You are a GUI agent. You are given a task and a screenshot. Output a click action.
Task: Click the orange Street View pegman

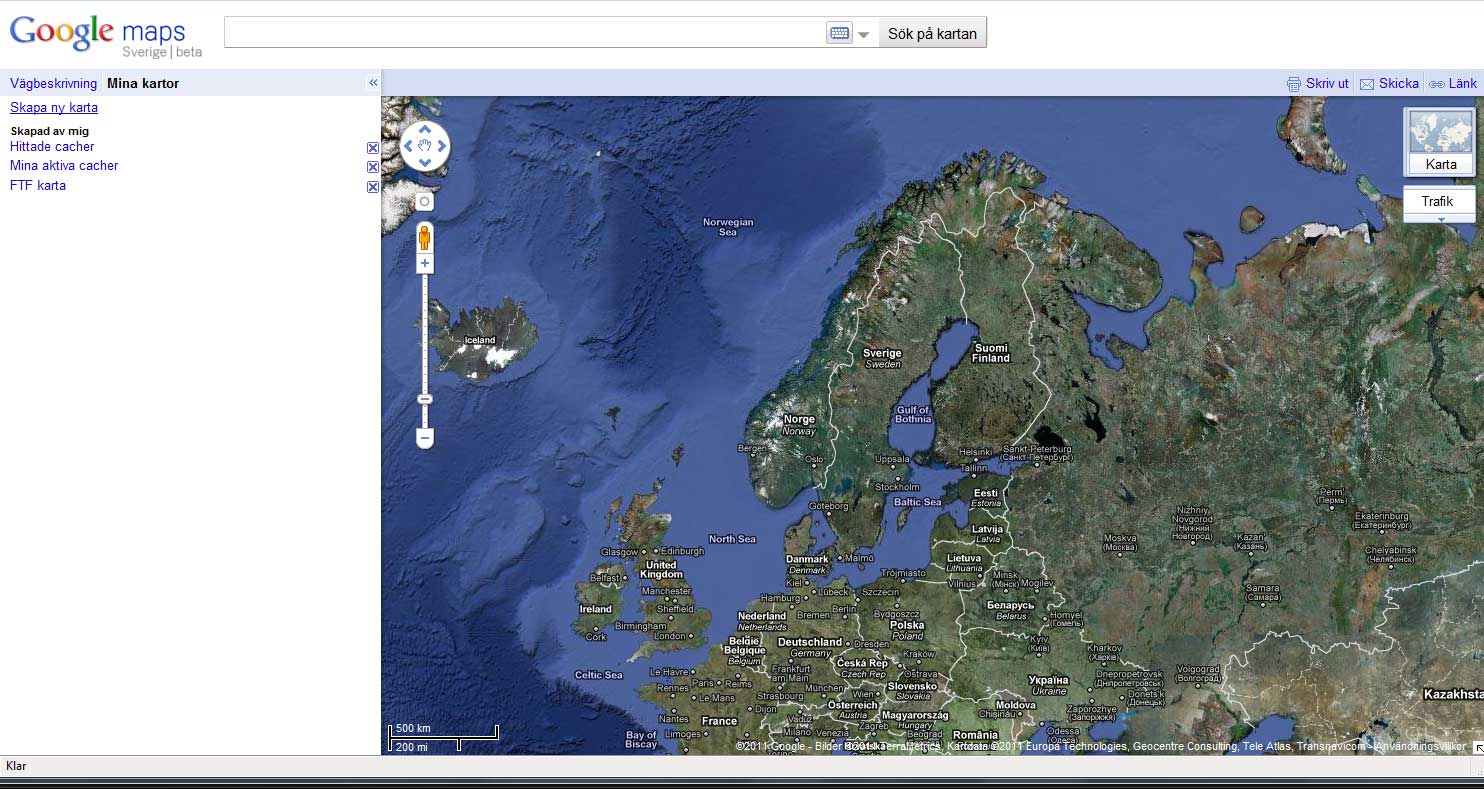pyautogui.click(x=425, y=238)
